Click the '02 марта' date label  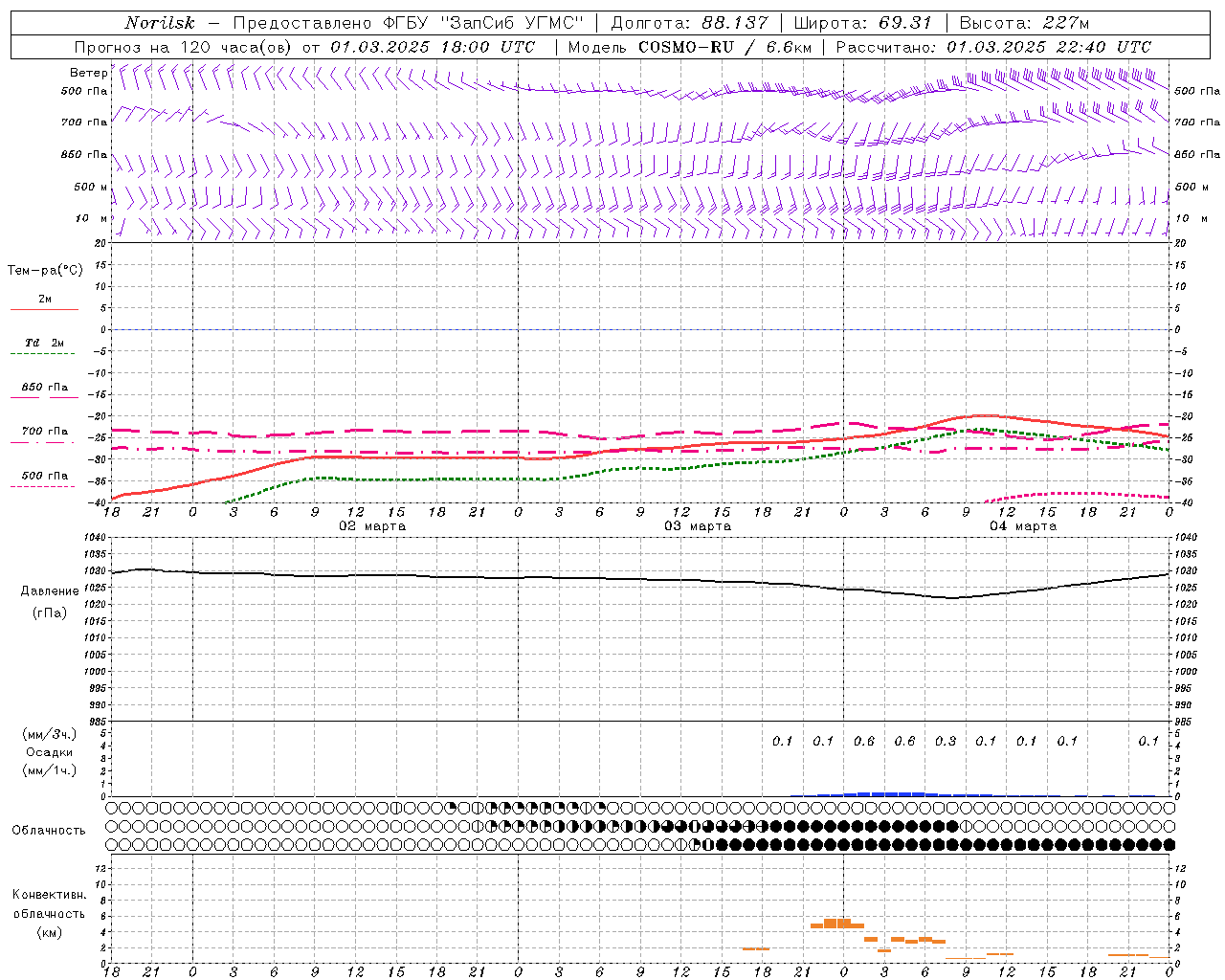coord(373,526)
